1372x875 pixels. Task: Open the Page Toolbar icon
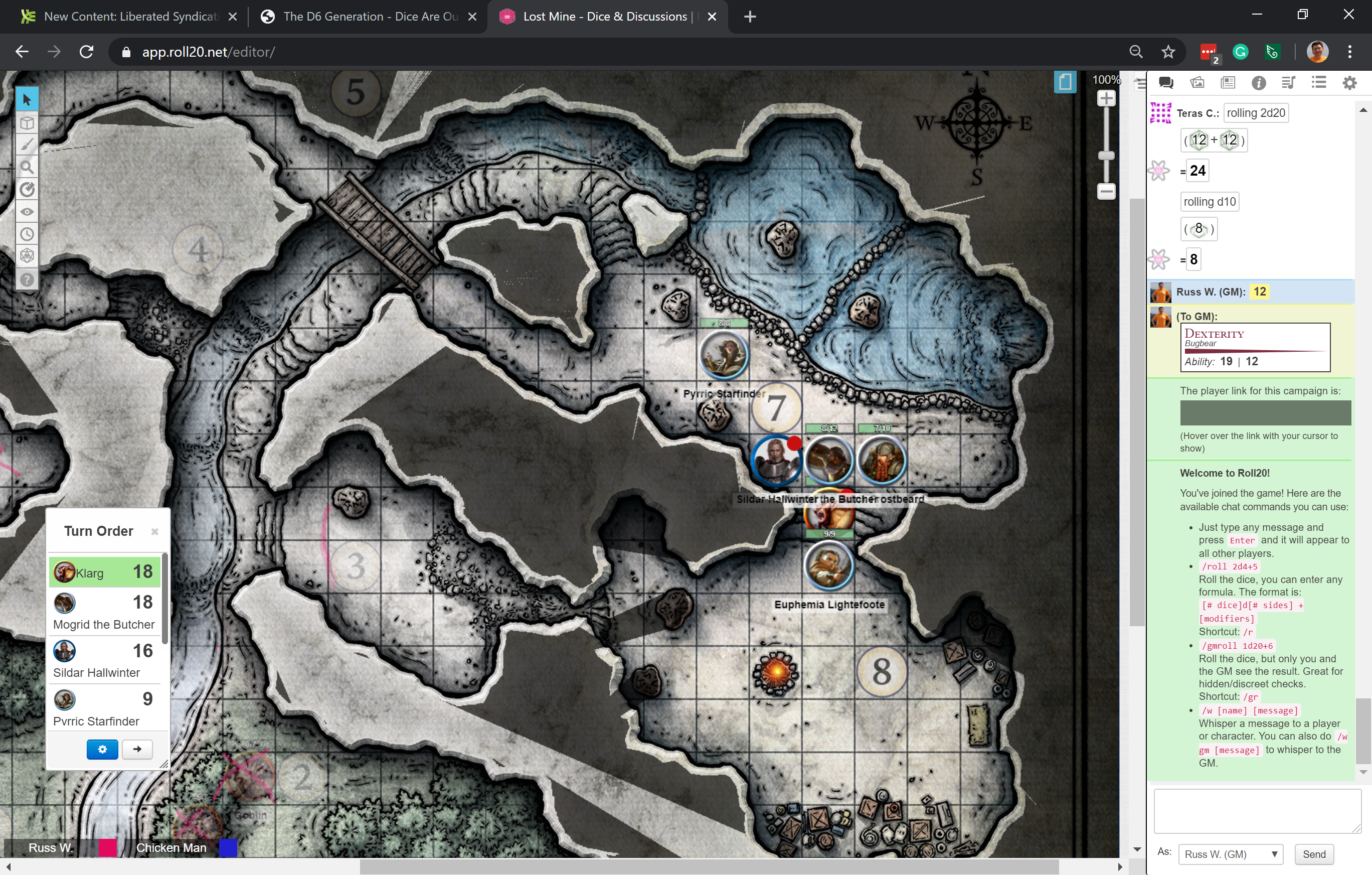click(x=1064, y=83)
